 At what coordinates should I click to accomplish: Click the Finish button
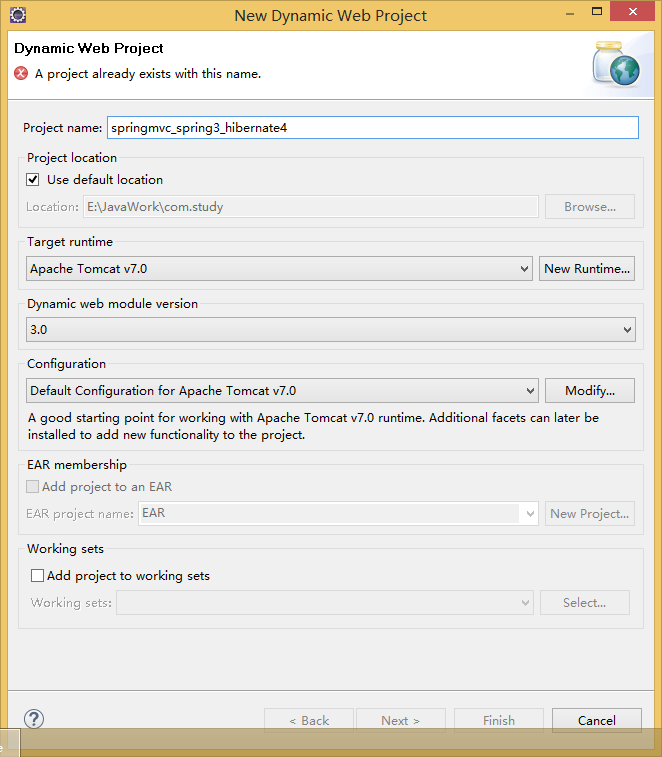(499, 720)
